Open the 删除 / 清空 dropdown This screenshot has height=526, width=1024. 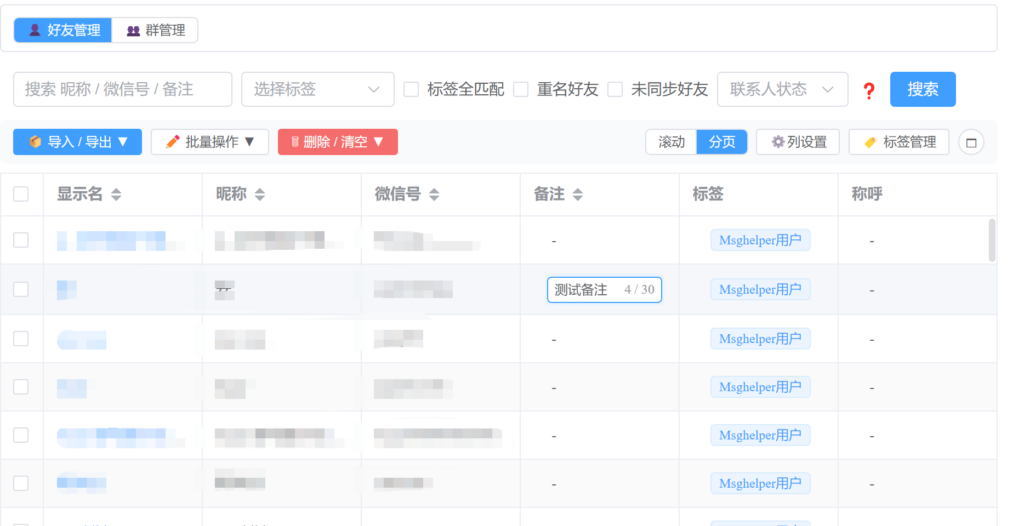337,142
